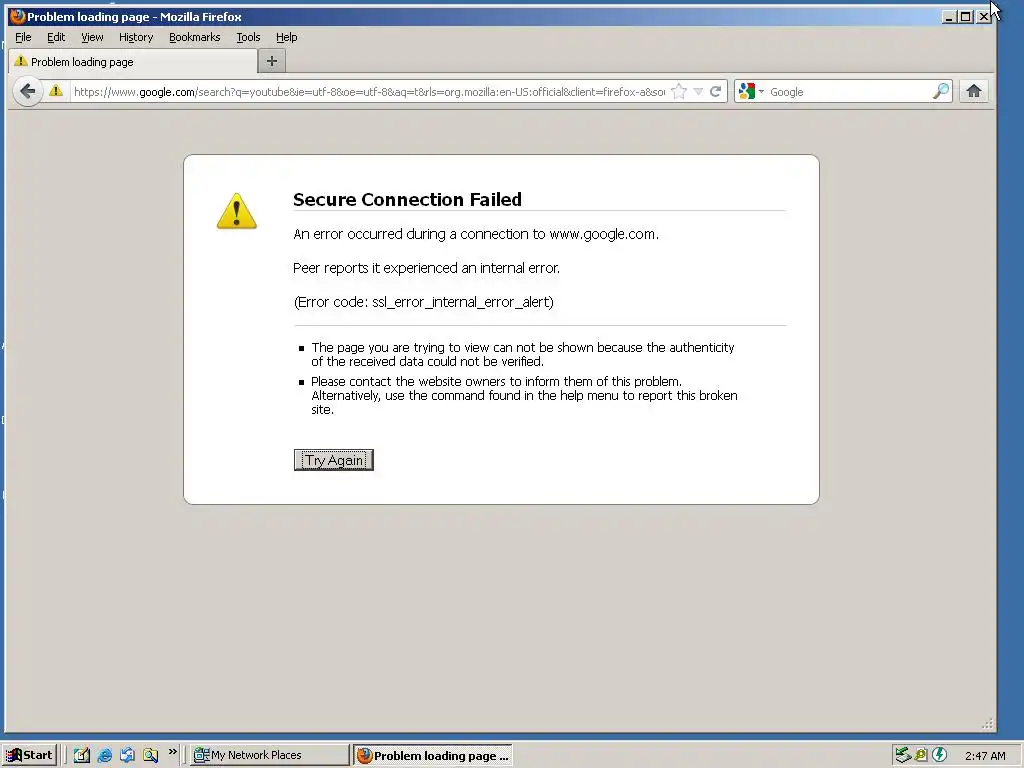Open a new tab with the plus button
The image size is (1024, 768).
(272, 61)
